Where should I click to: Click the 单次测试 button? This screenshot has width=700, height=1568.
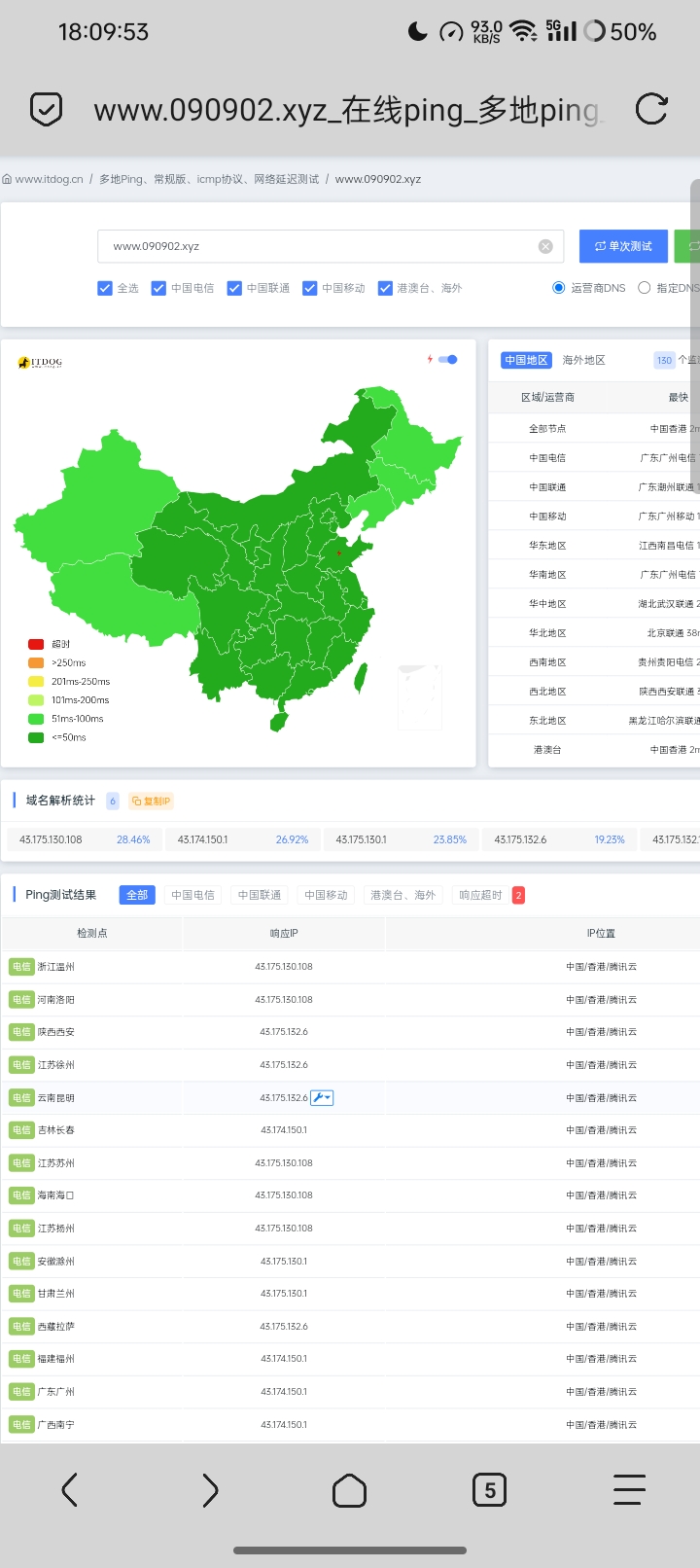pos(623,246)
